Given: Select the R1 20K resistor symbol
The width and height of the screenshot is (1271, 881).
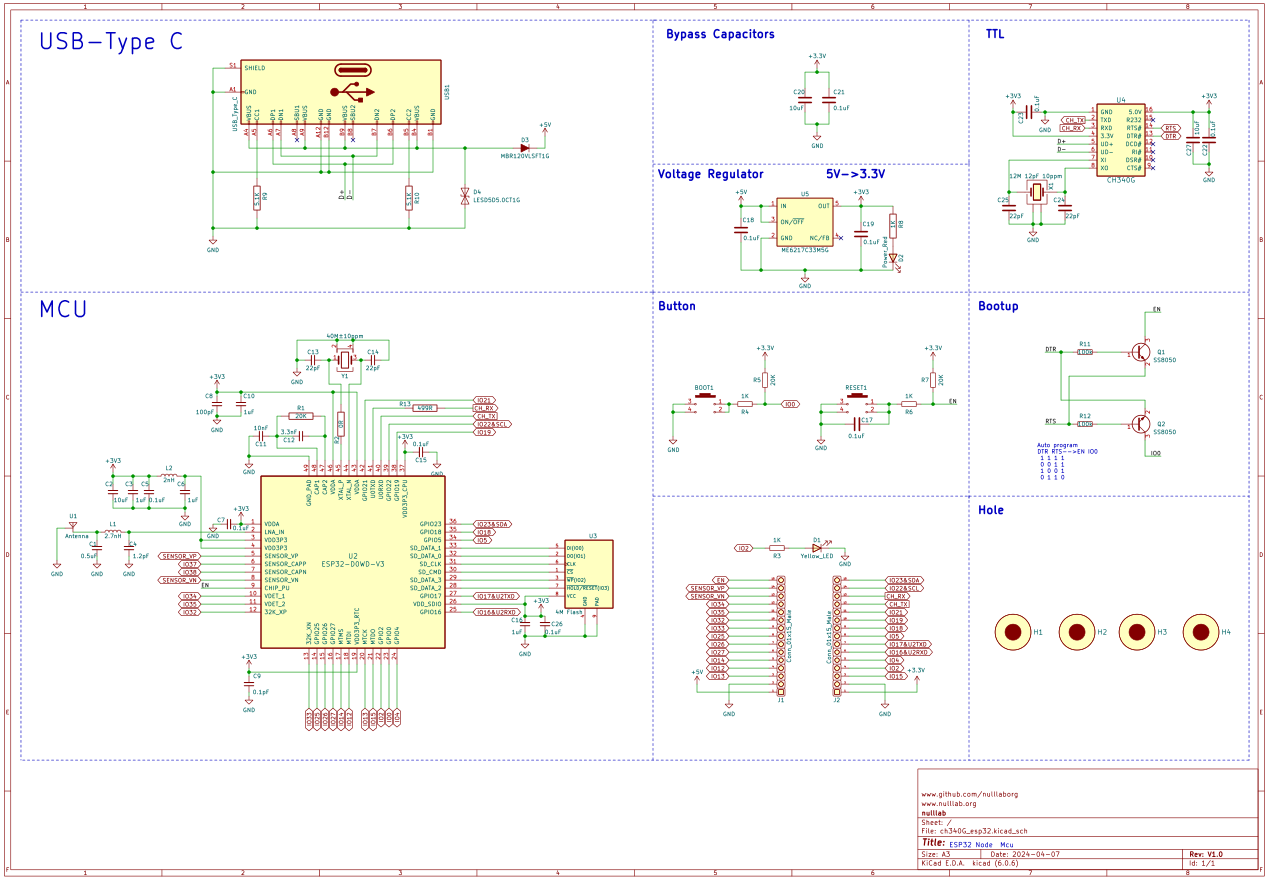Looking at the screenshot, I should [301, 416].
